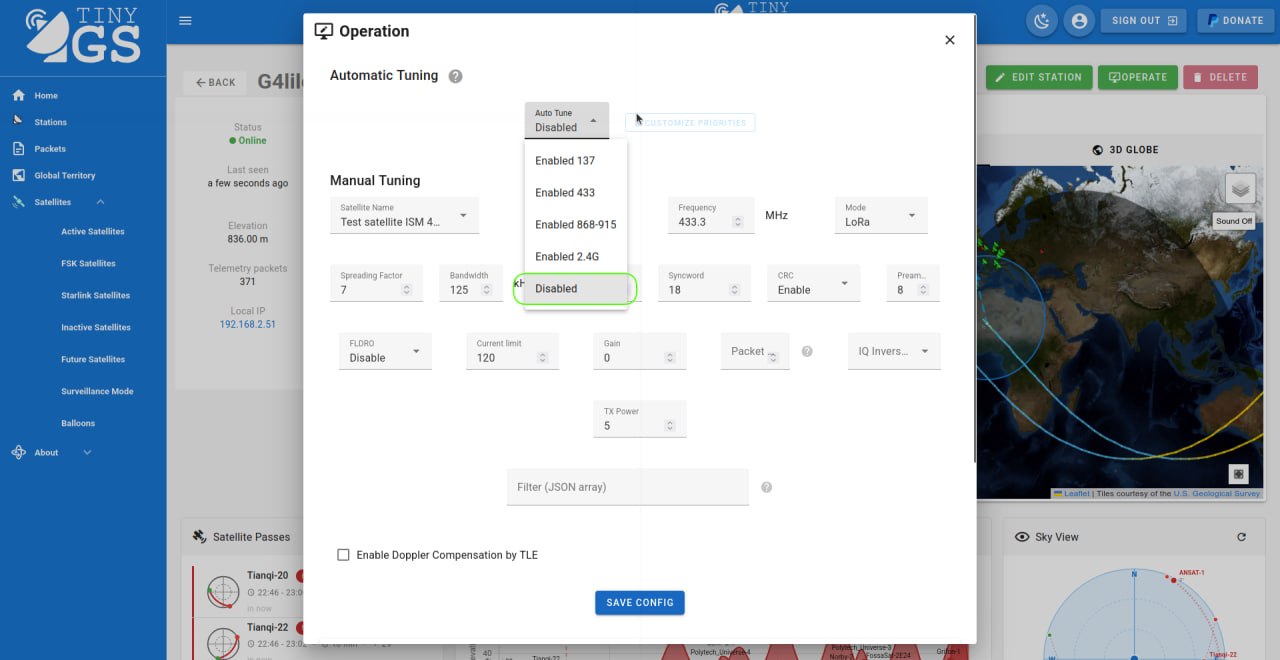Open the Satellite Name dropdown
Screen dimensions: 1280x660
(404, 215)
